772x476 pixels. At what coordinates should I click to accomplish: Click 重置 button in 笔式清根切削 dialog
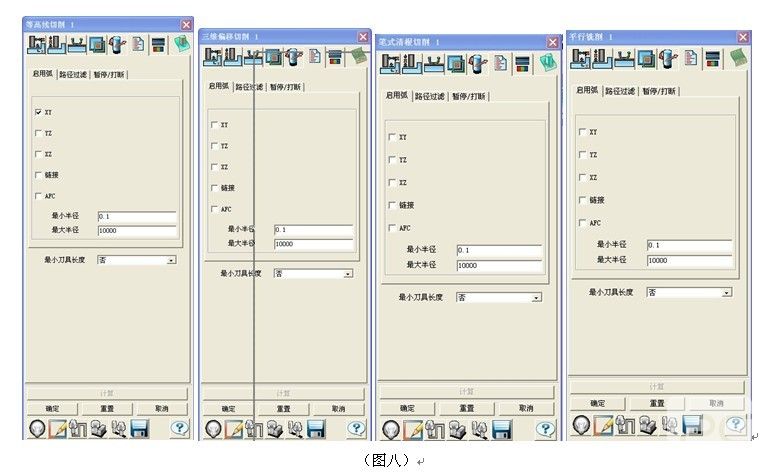[x=465, y=408]
